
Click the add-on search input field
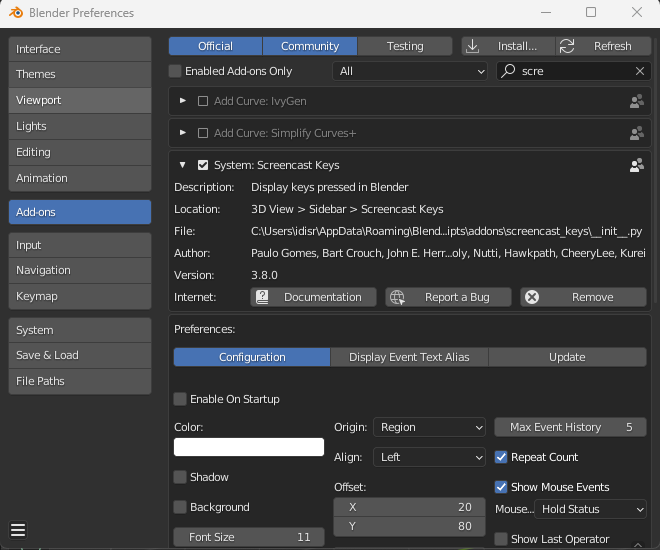[574, 71]
